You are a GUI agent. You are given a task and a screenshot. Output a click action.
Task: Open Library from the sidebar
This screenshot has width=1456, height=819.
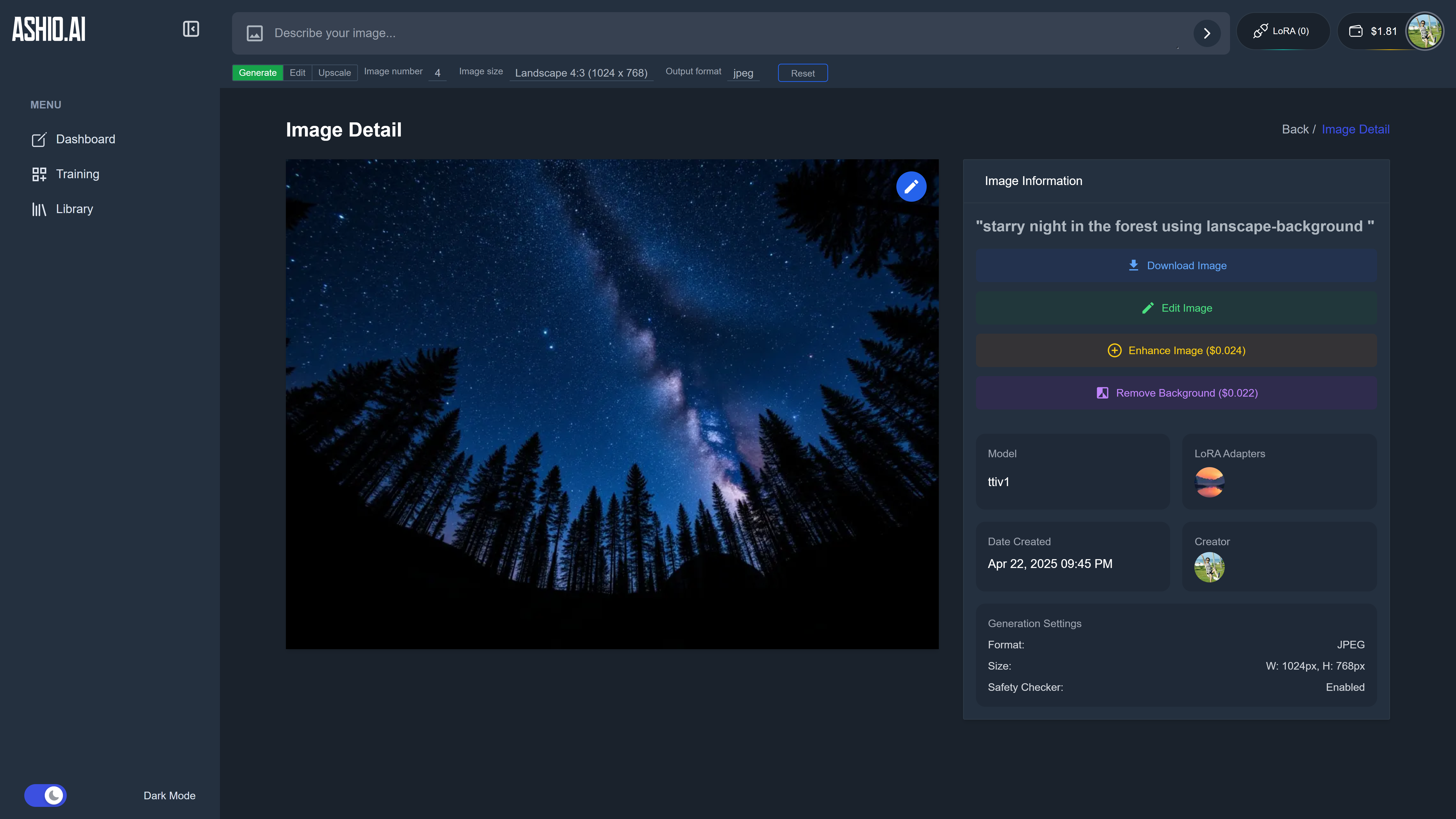[74, 209]
